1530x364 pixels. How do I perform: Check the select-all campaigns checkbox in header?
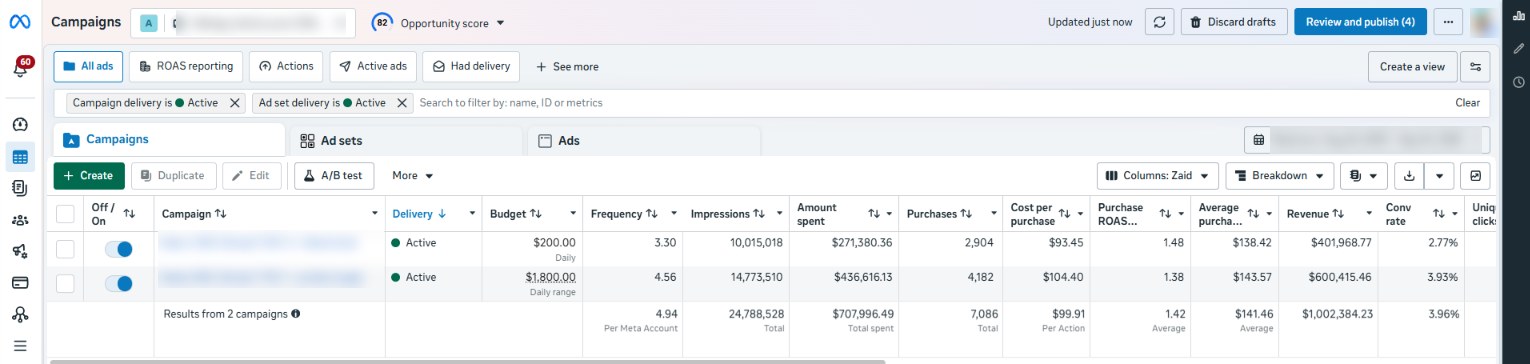pos(65,213)
